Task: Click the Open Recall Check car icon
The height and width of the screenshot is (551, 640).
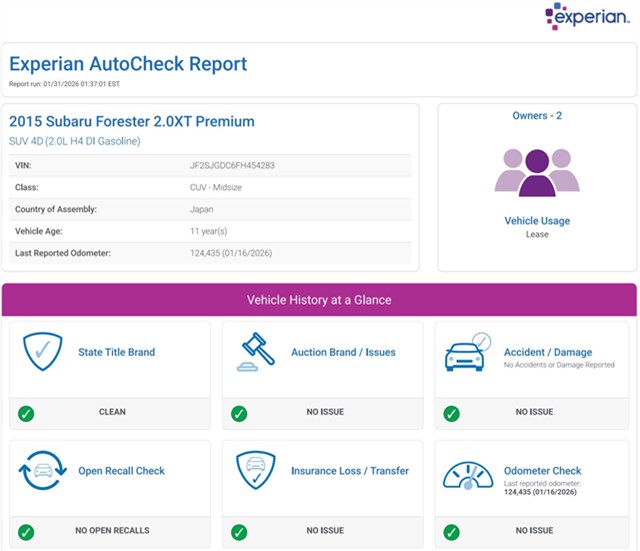Action: (x=43, y=471)
